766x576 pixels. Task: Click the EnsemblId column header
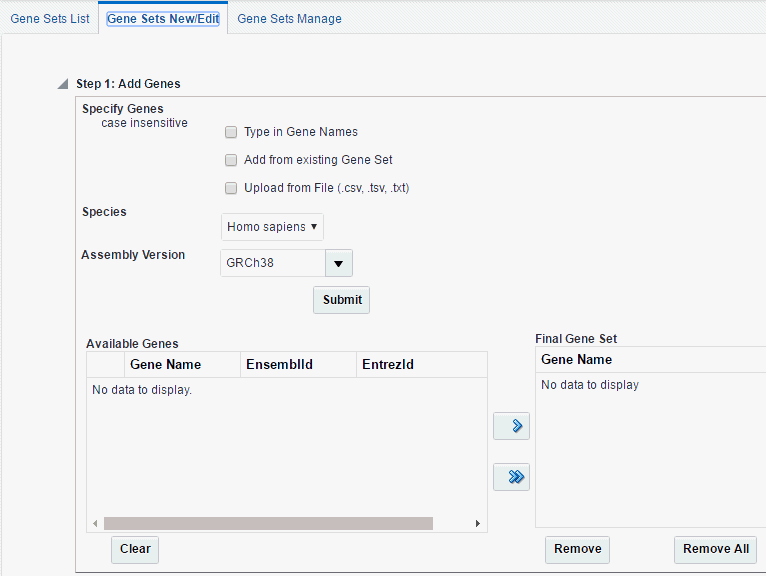tap(298, 364)
